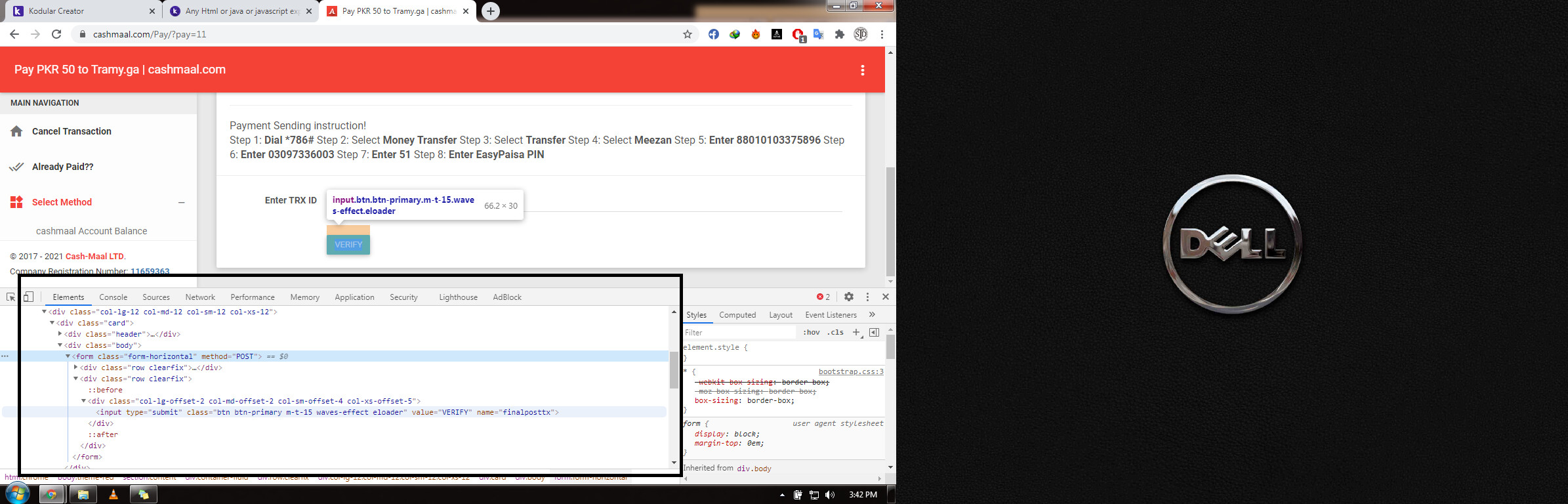
Task: Expand the div class="header" node
Action: 60,334
